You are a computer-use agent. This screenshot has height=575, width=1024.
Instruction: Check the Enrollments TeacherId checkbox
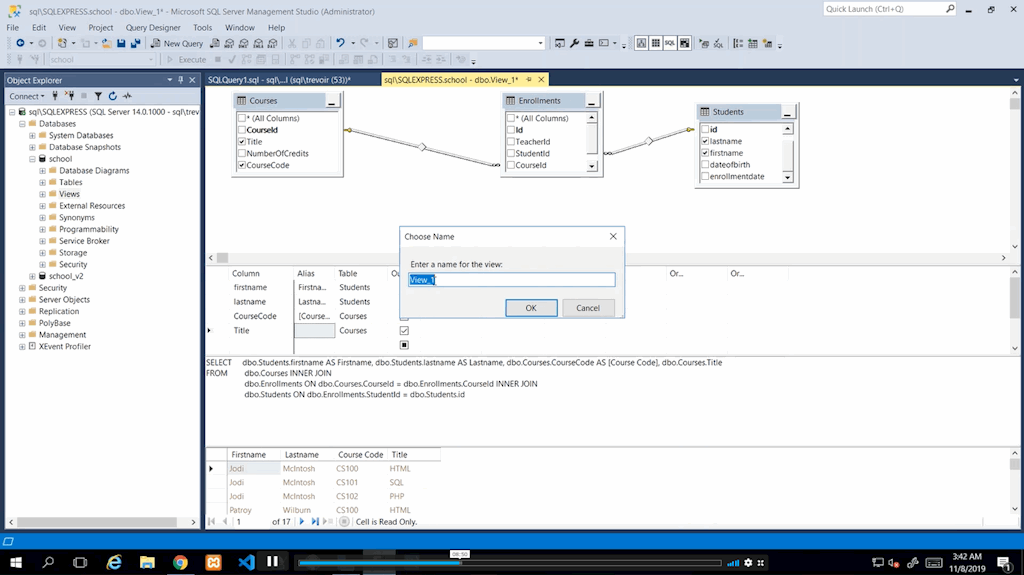coord(511,142)
